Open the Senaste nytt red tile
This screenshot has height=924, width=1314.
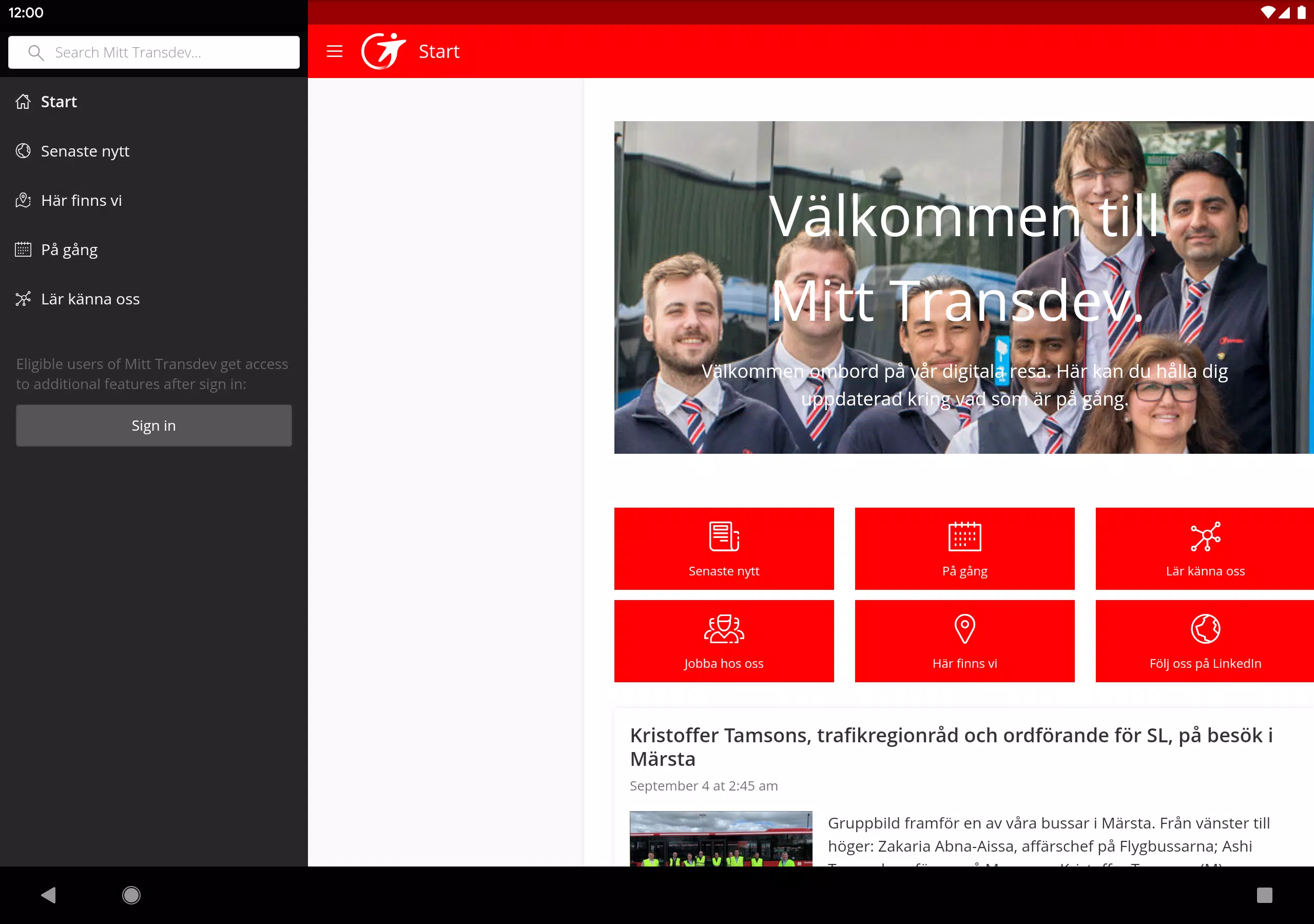tap(724, 548)
